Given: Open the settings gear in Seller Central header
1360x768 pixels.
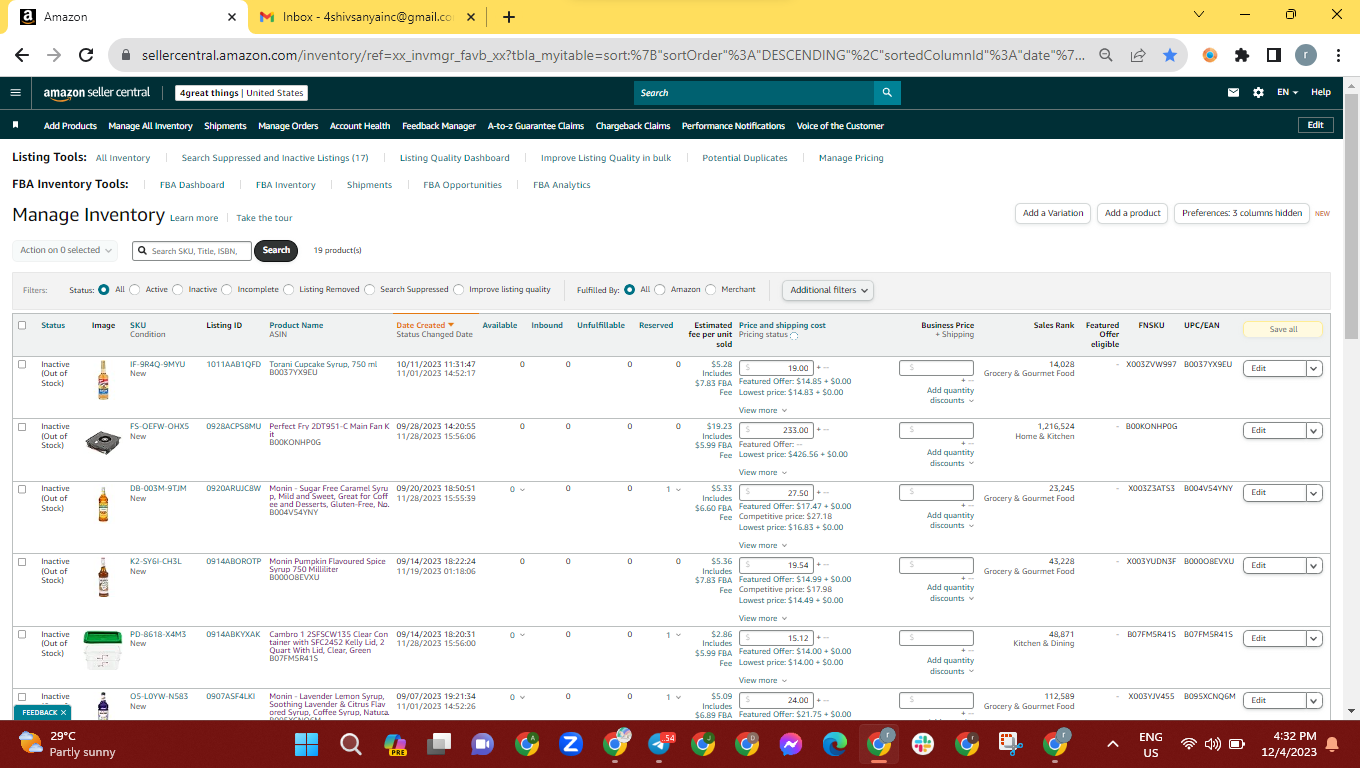Looking at the screenshot, I should (1258, 93).
